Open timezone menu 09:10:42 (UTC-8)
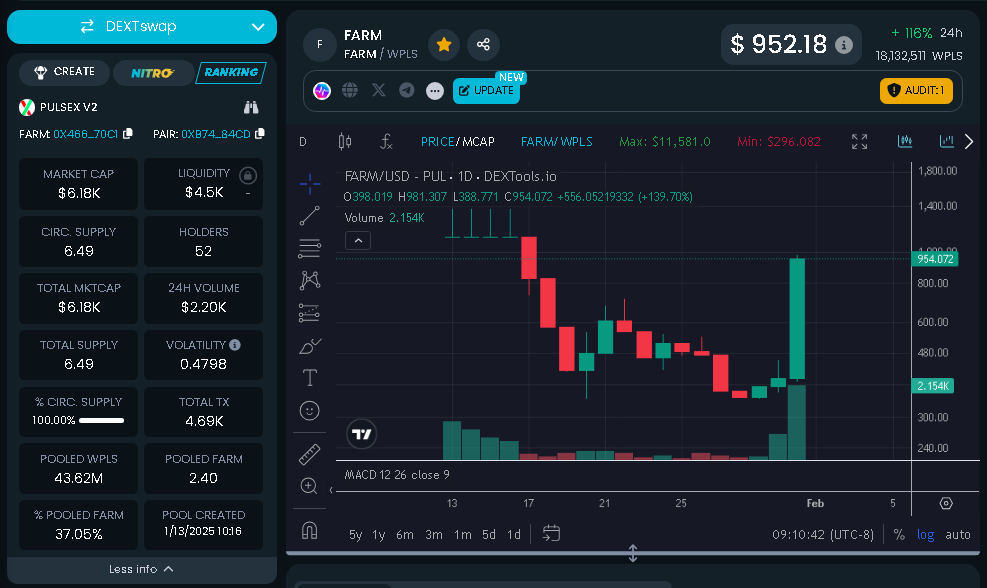 click(x=823, y=534)
